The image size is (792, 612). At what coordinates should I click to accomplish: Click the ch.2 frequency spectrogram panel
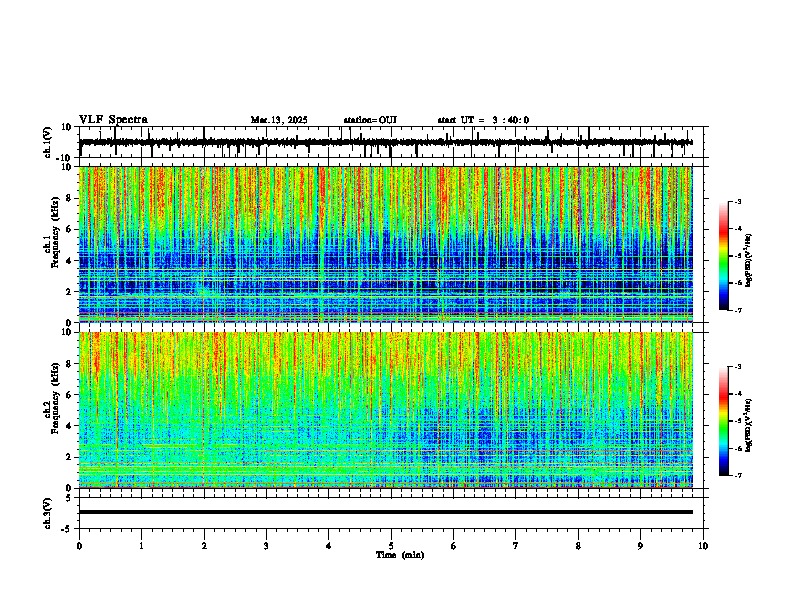pyautogui.click(x=385, y=410)
